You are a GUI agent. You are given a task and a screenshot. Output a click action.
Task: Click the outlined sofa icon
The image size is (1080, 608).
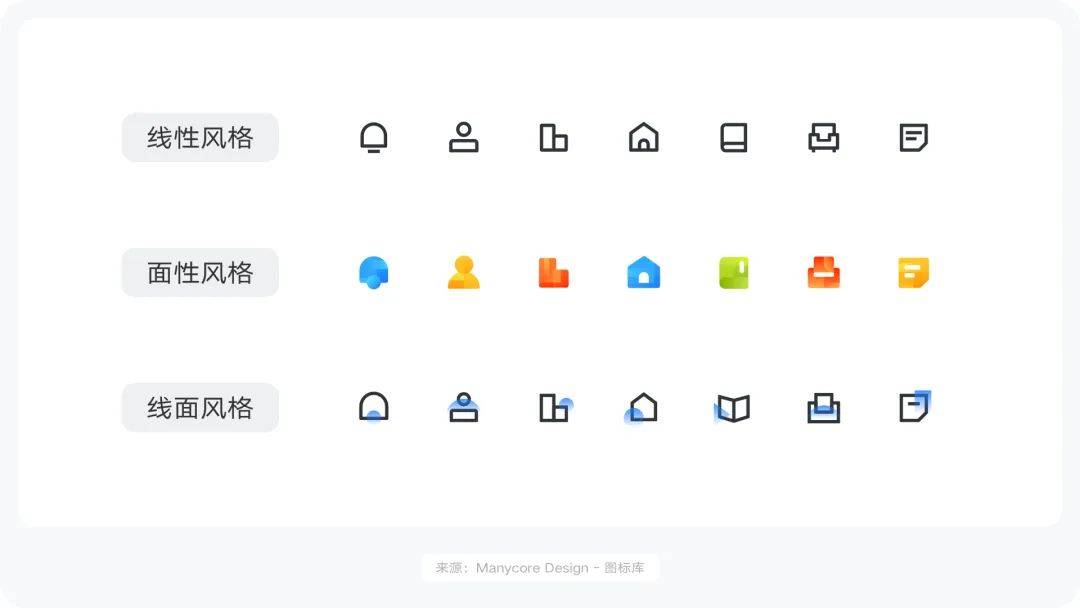point(823,138)
